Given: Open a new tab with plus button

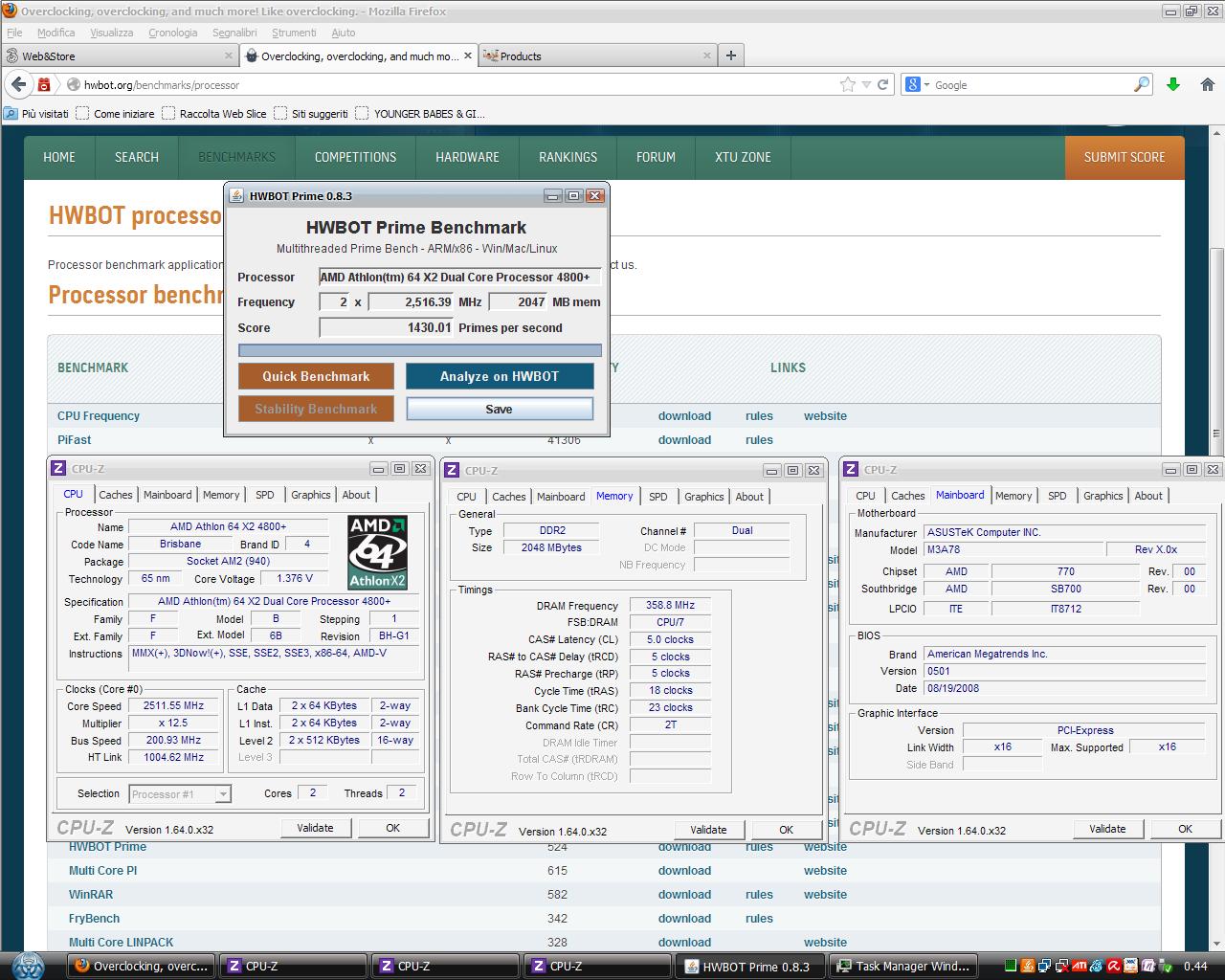Looking at the screenshot, I should pos(731,56).
